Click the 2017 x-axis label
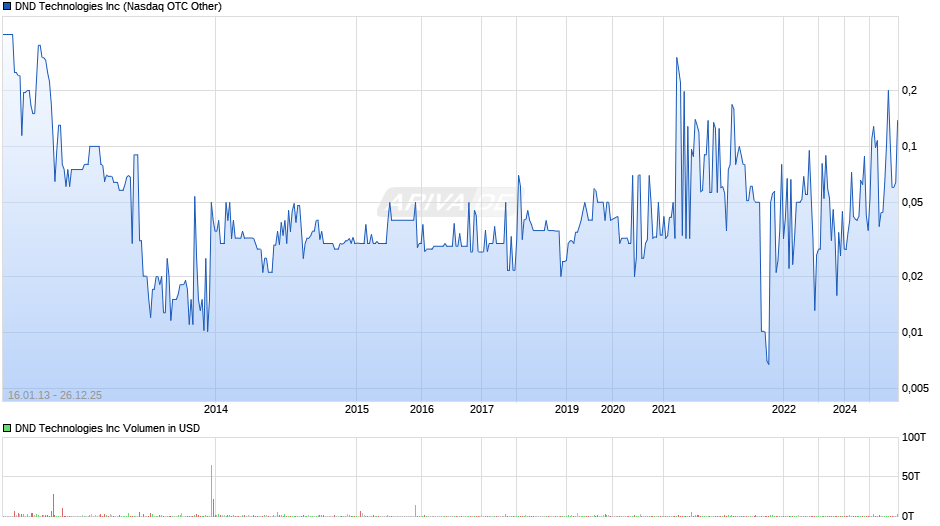940x526 pixels. [x=481, y=409]
